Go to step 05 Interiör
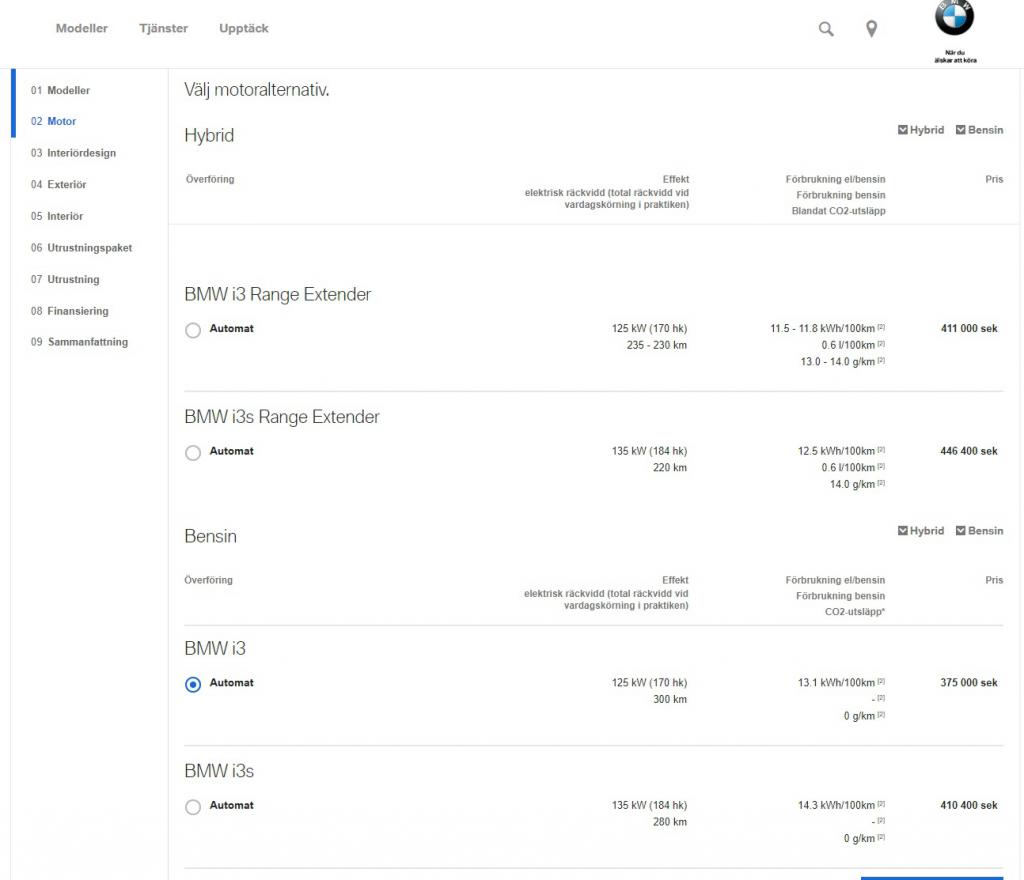 click(57, 216)
